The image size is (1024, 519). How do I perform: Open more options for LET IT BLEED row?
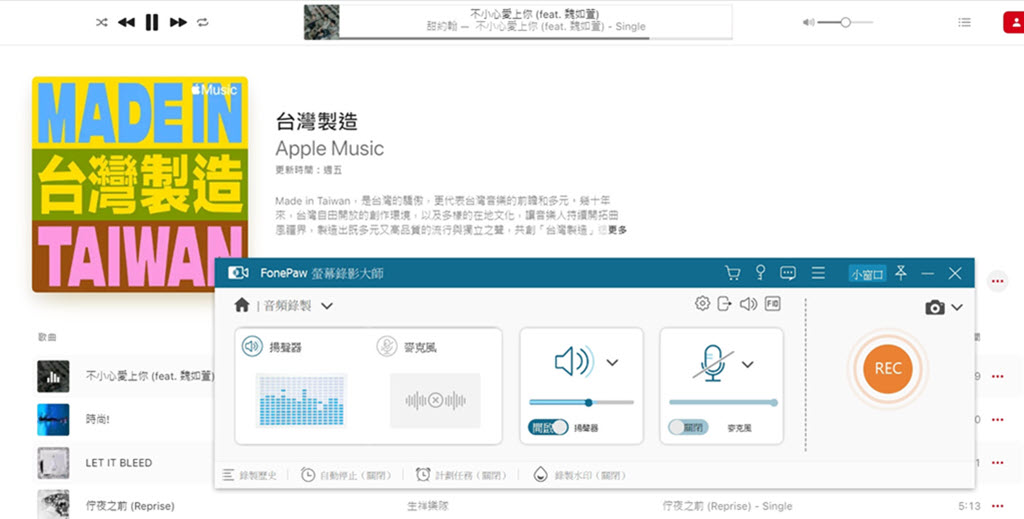coord(997,462)
